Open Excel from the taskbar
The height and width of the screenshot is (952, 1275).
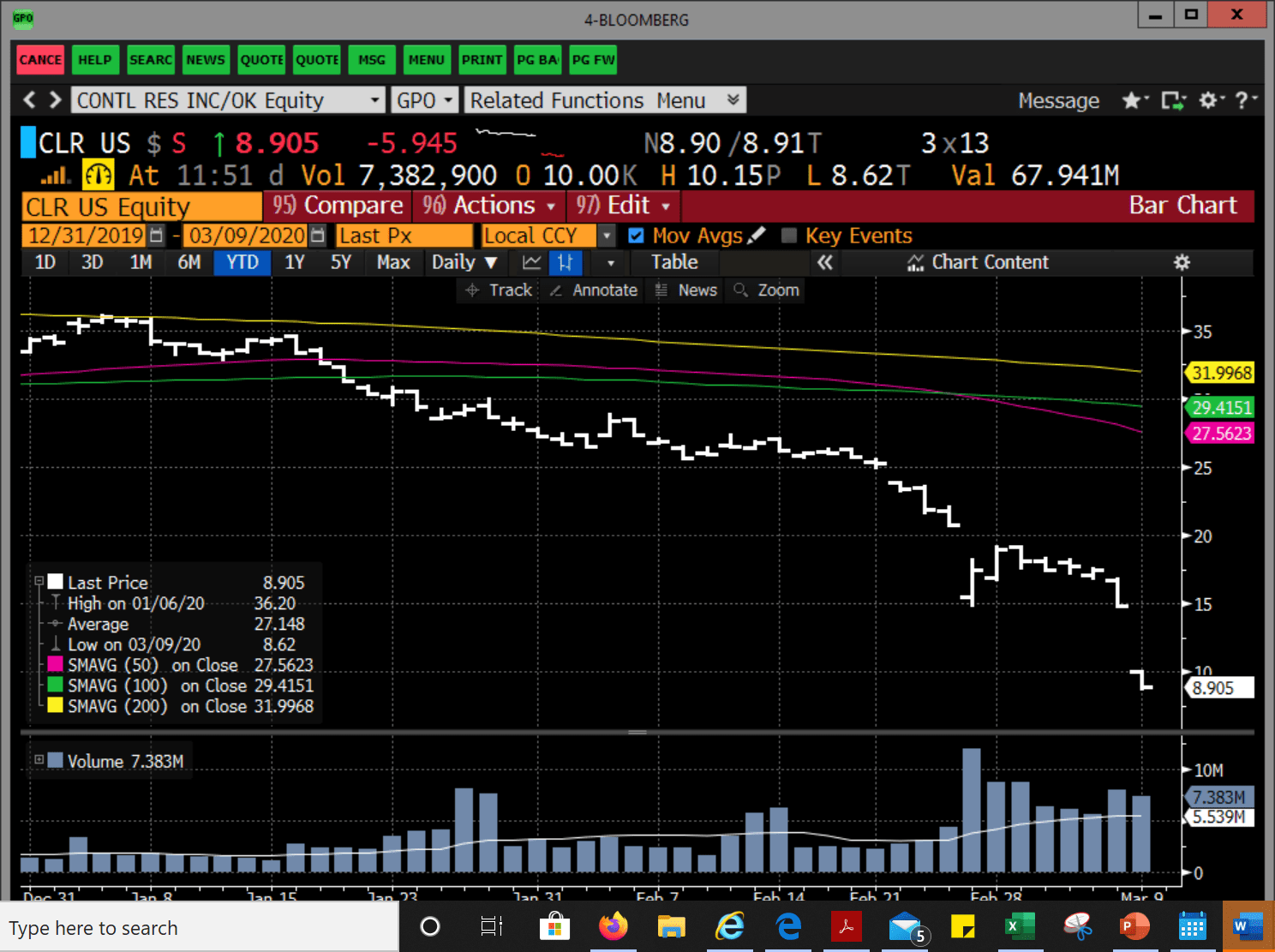click(x=1019, y=926)
